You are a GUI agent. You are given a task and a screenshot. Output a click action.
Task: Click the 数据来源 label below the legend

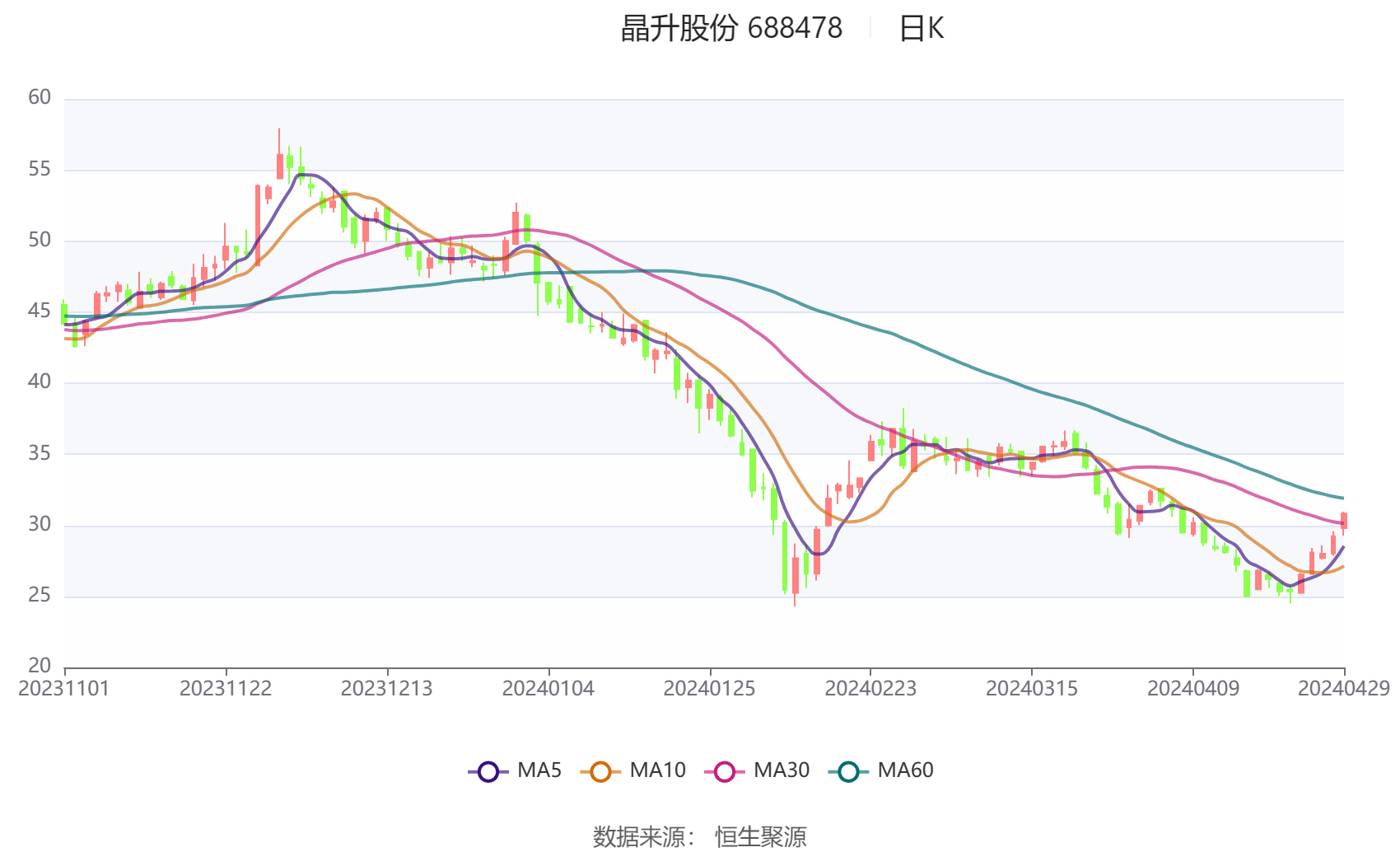pyautogui.click(x=639, y=836)
